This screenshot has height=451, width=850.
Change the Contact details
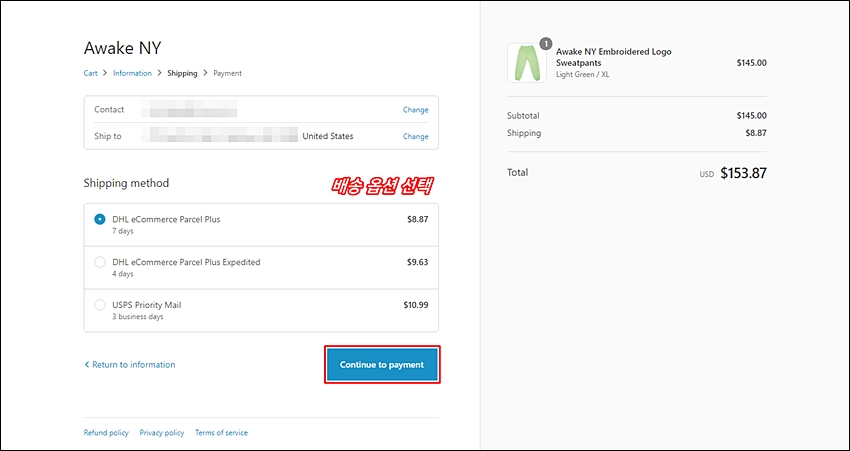coord(415,109)
